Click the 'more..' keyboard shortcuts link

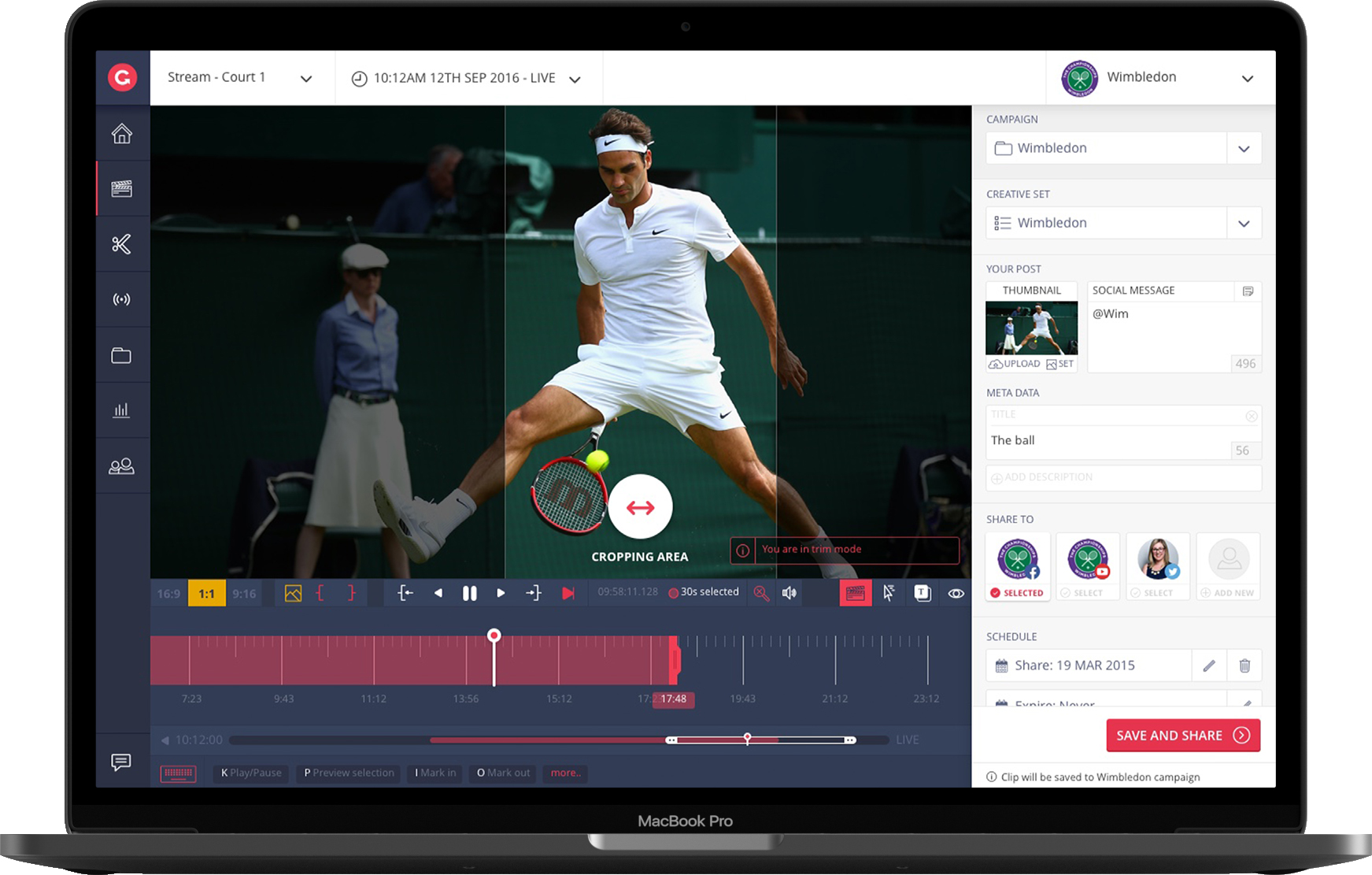pyautogui.click(x=565, y=773)
